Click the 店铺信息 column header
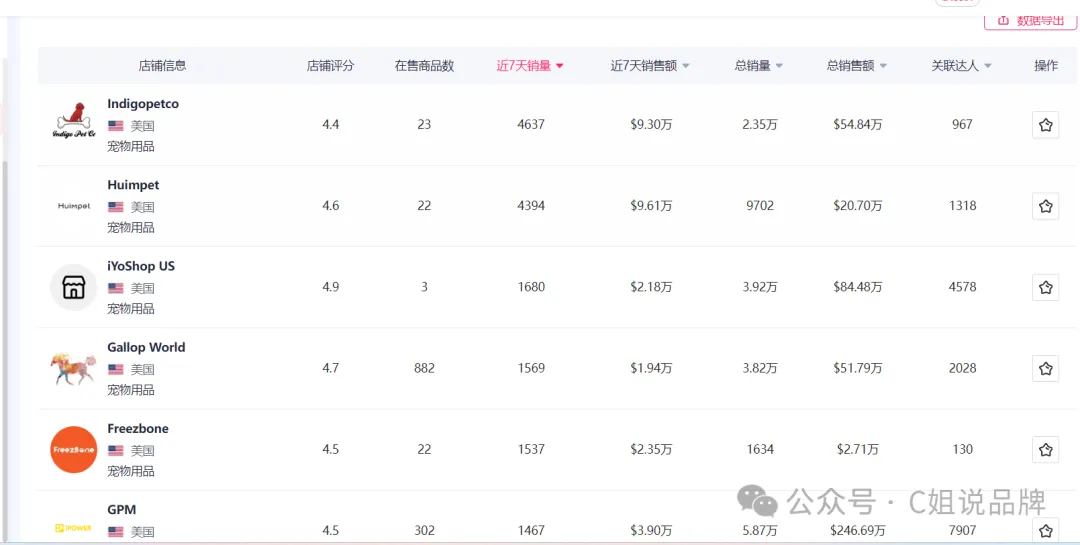Viewport: 1080px width, 545px height. click(163, 66)
